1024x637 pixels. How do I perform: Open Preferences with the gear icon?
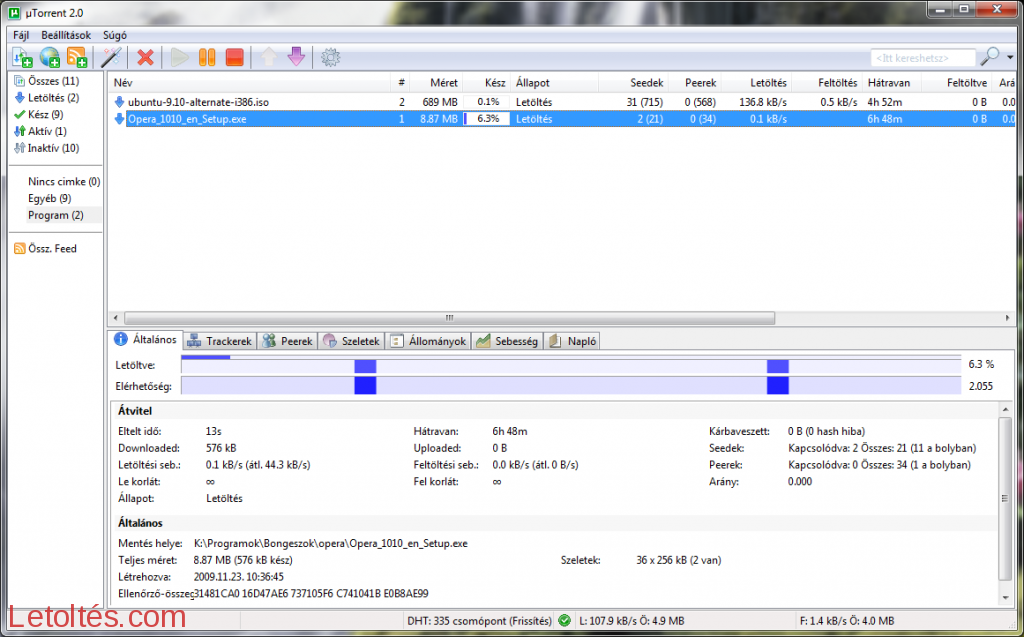pos(330,57)
